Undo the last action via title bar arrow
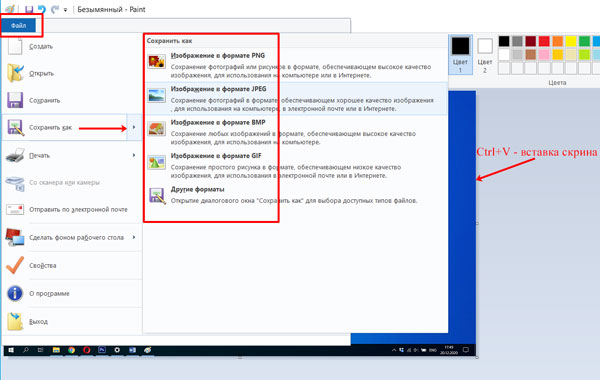Screen dimensions: 600x380 click(x=41, y=10)
